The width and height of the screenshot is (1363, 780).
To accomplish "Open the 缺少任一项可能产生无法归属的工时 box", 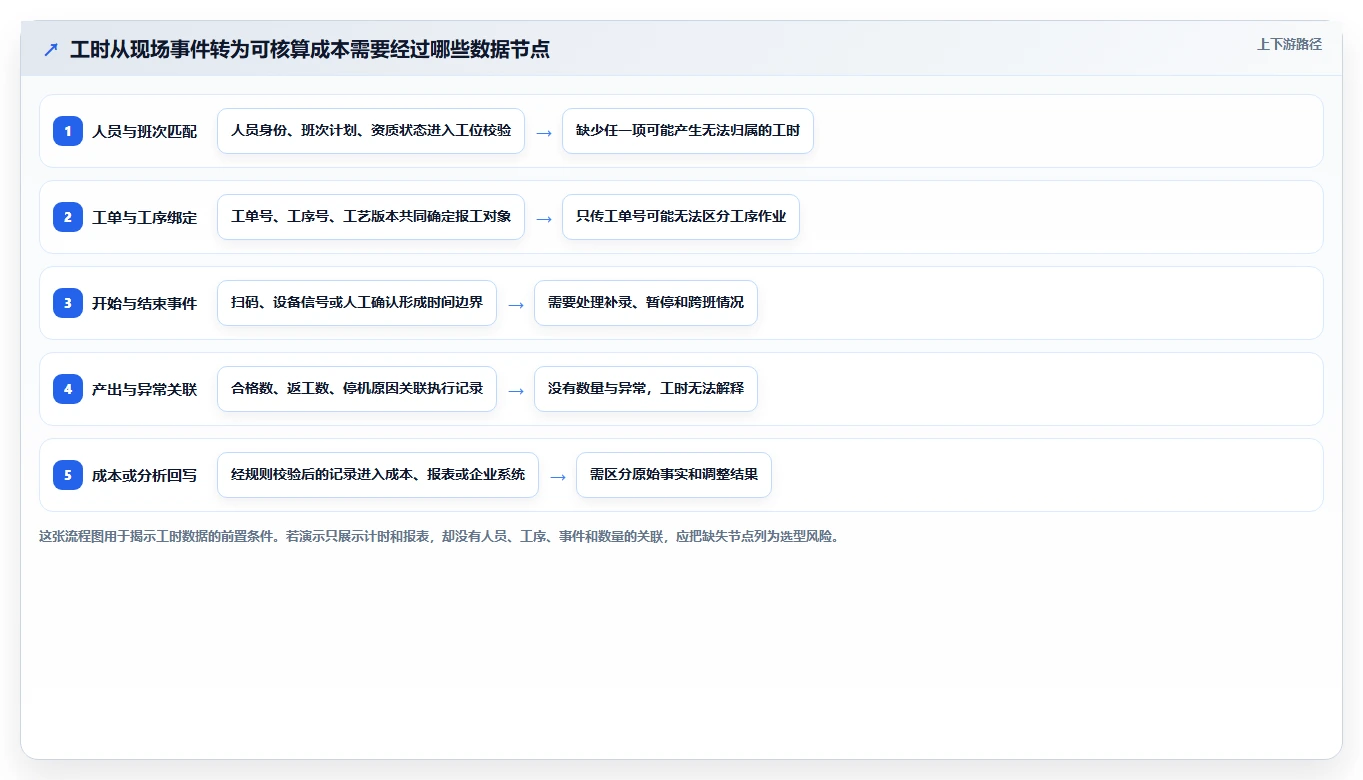I will 688,131.
